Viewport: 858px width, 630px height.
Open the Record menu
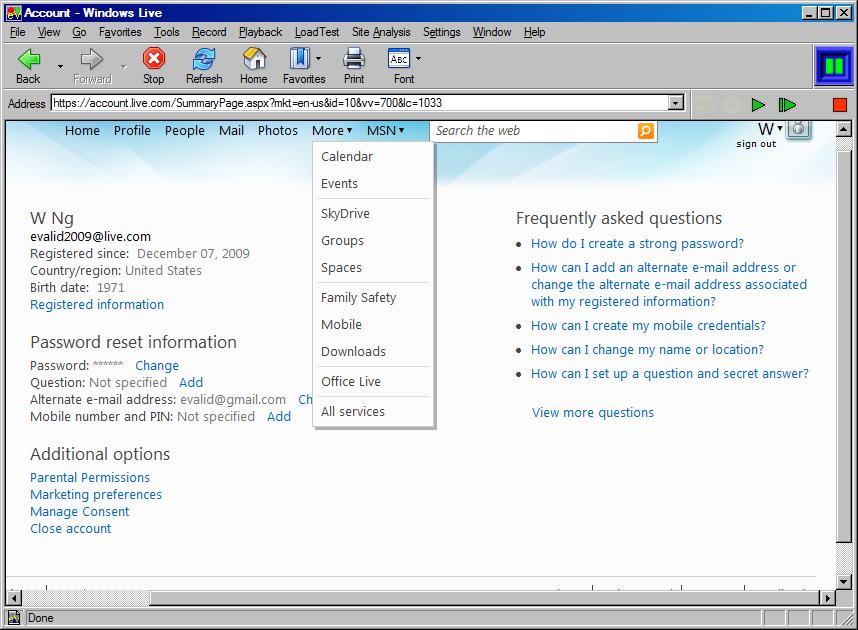coord(209,32)
